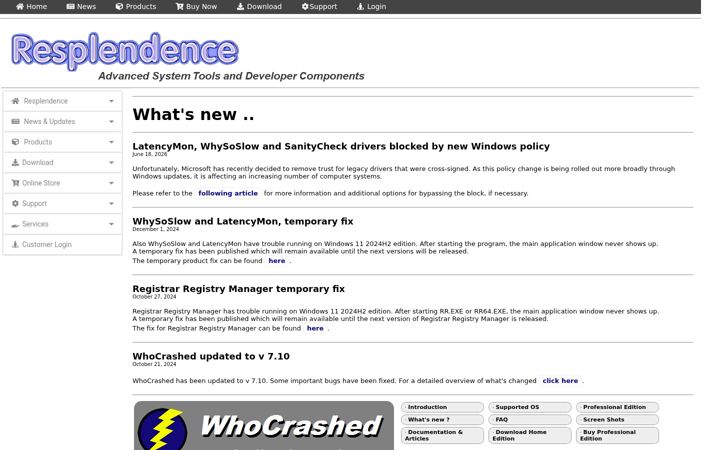Viewport: 720px width, 450px height.
Task: Click 'Advanced System Tools and Developer Components' tagline
Action: (231, 76)
